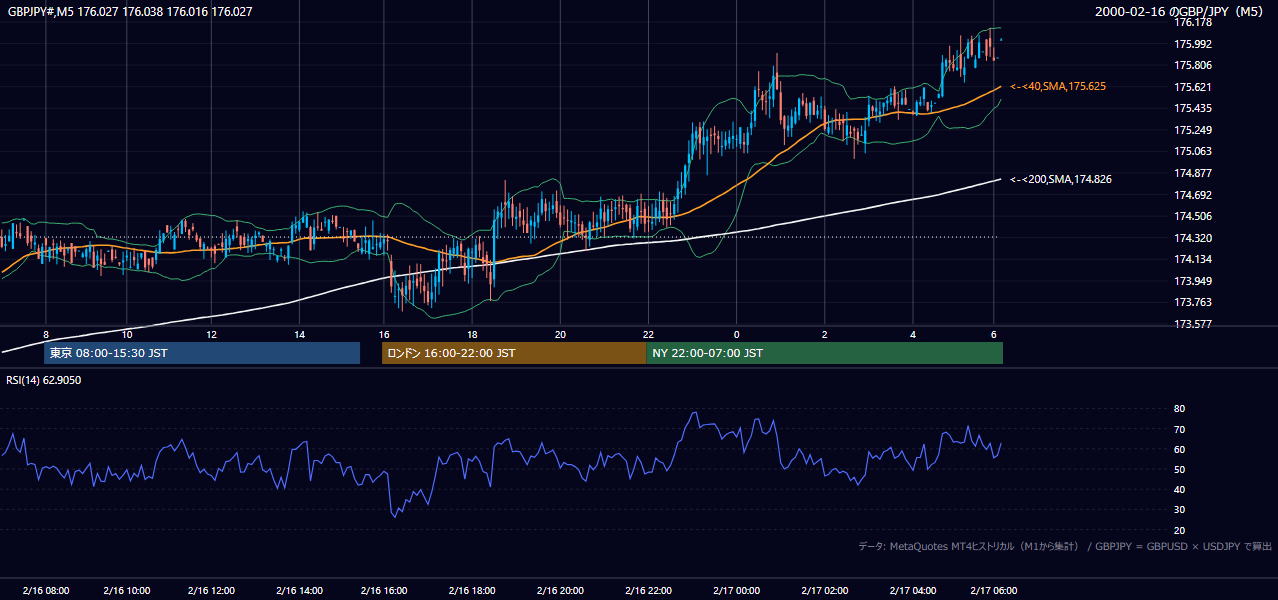This screenshot has width=1278, height=600.
Task: Click price level 175.992 on the axis
Action: (x=1193, y=44)
